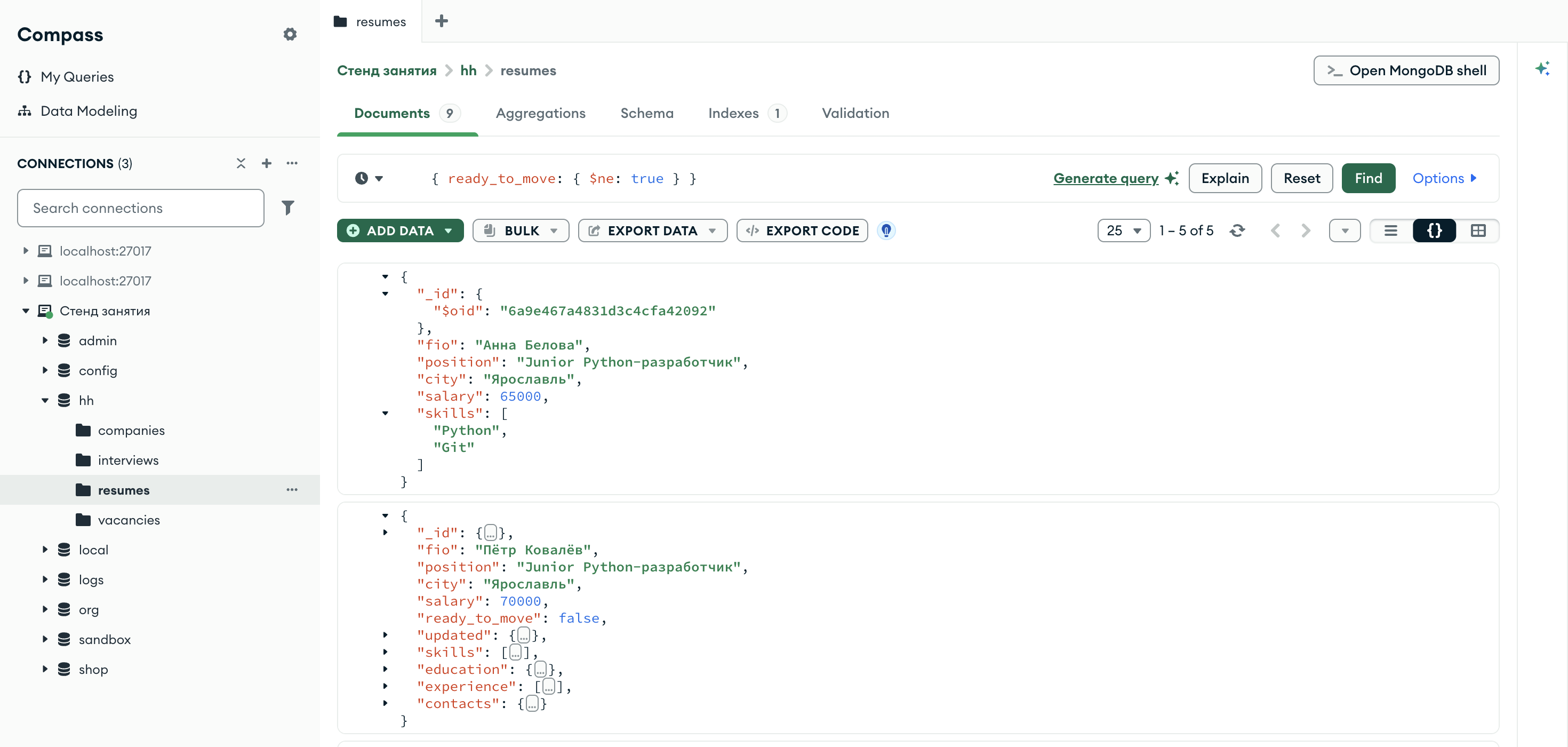Change documents per page 25 dropdown
The image size is (1568, 747).
pos(1124,231)
